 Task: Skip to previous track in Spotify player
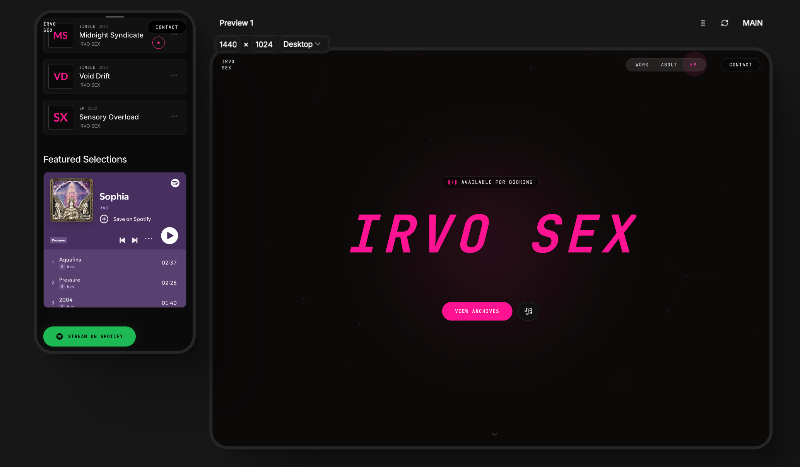[122, 240]
